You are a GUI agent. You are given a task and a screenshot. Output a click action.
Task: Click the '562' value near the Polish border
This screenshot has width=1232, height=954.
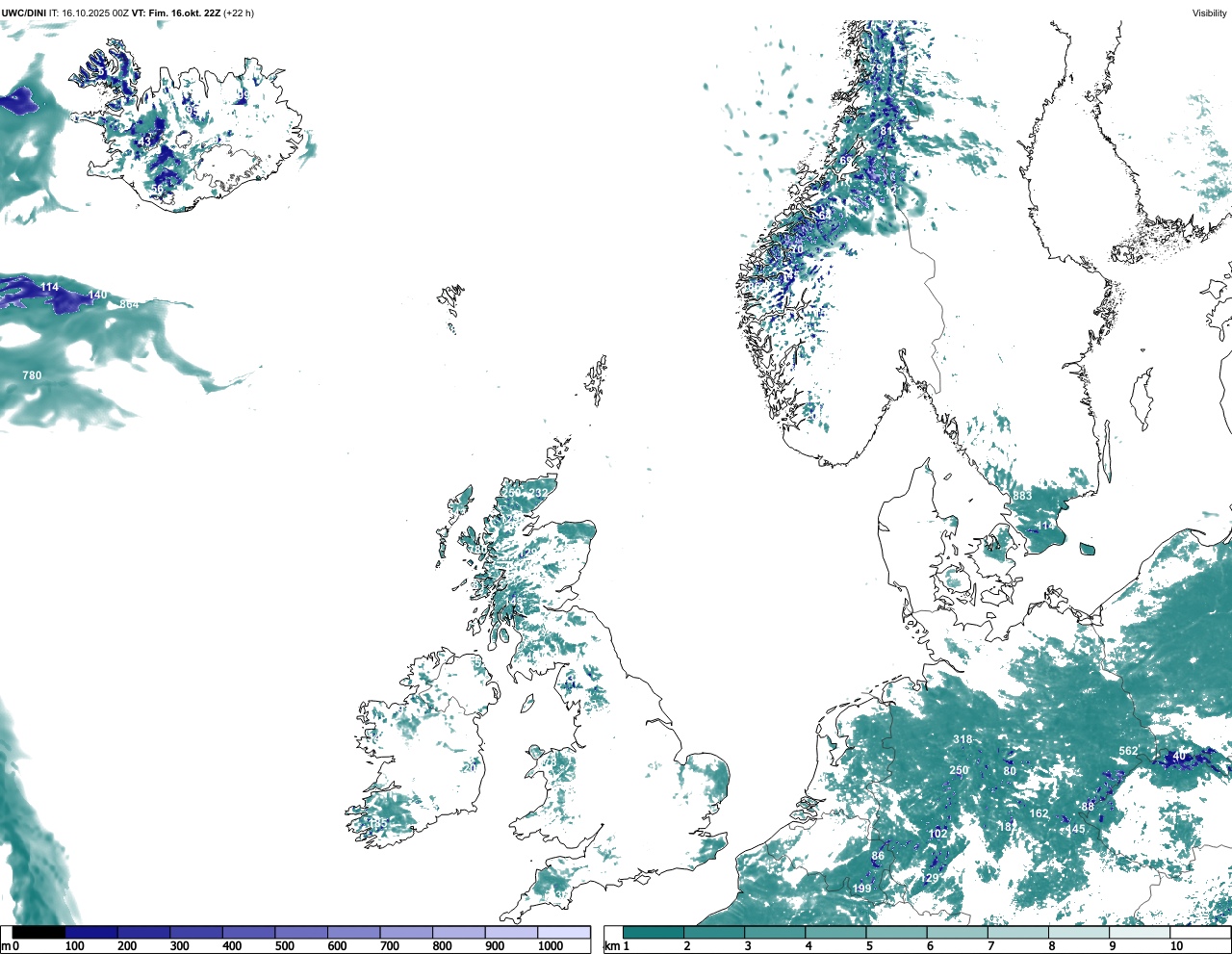[1128, 751]
